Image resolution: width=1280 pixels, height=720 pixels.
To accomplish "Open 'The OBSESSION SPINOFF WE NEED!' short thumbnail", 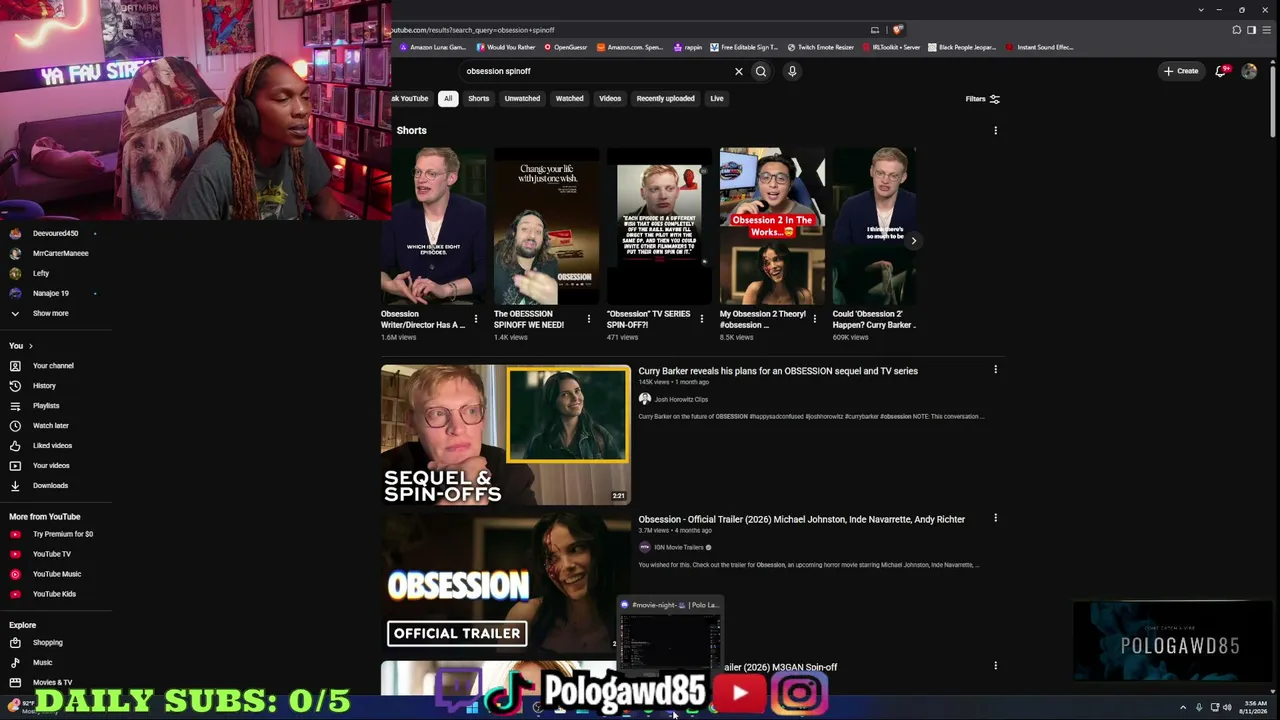I will click(x=547, y=226).
